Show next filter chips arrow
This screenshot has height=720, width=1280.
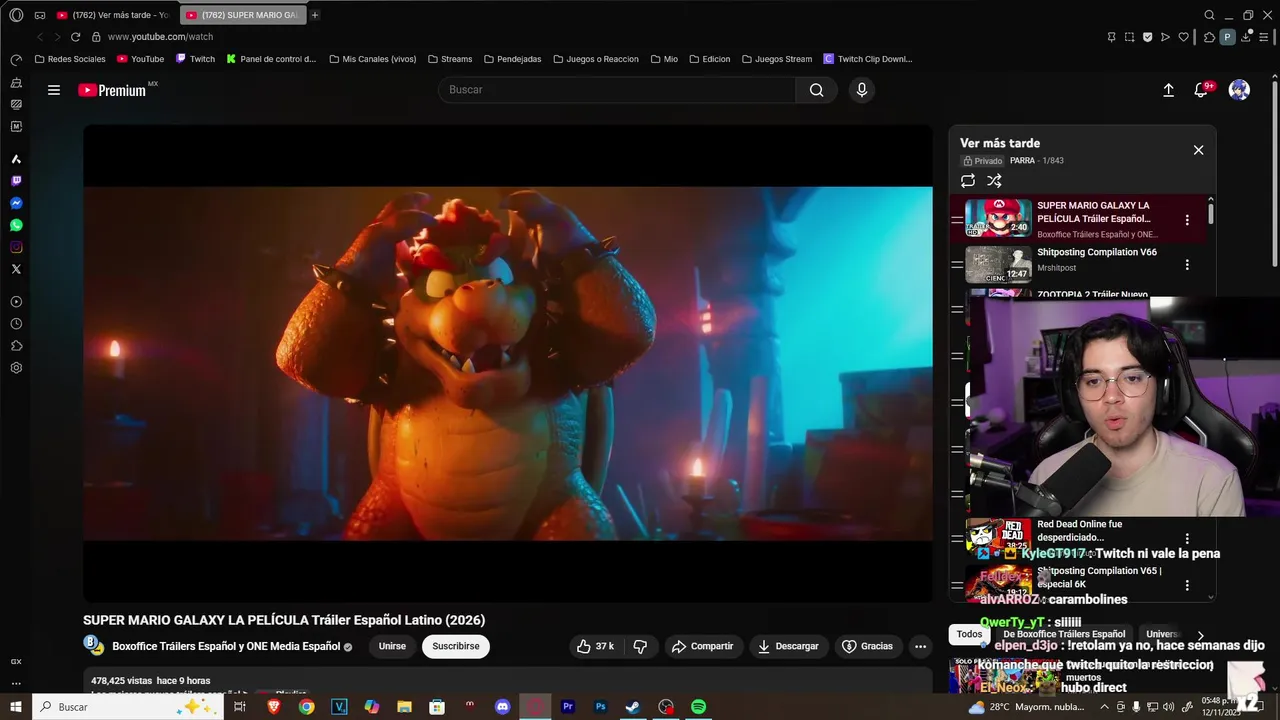(1200, 635)
